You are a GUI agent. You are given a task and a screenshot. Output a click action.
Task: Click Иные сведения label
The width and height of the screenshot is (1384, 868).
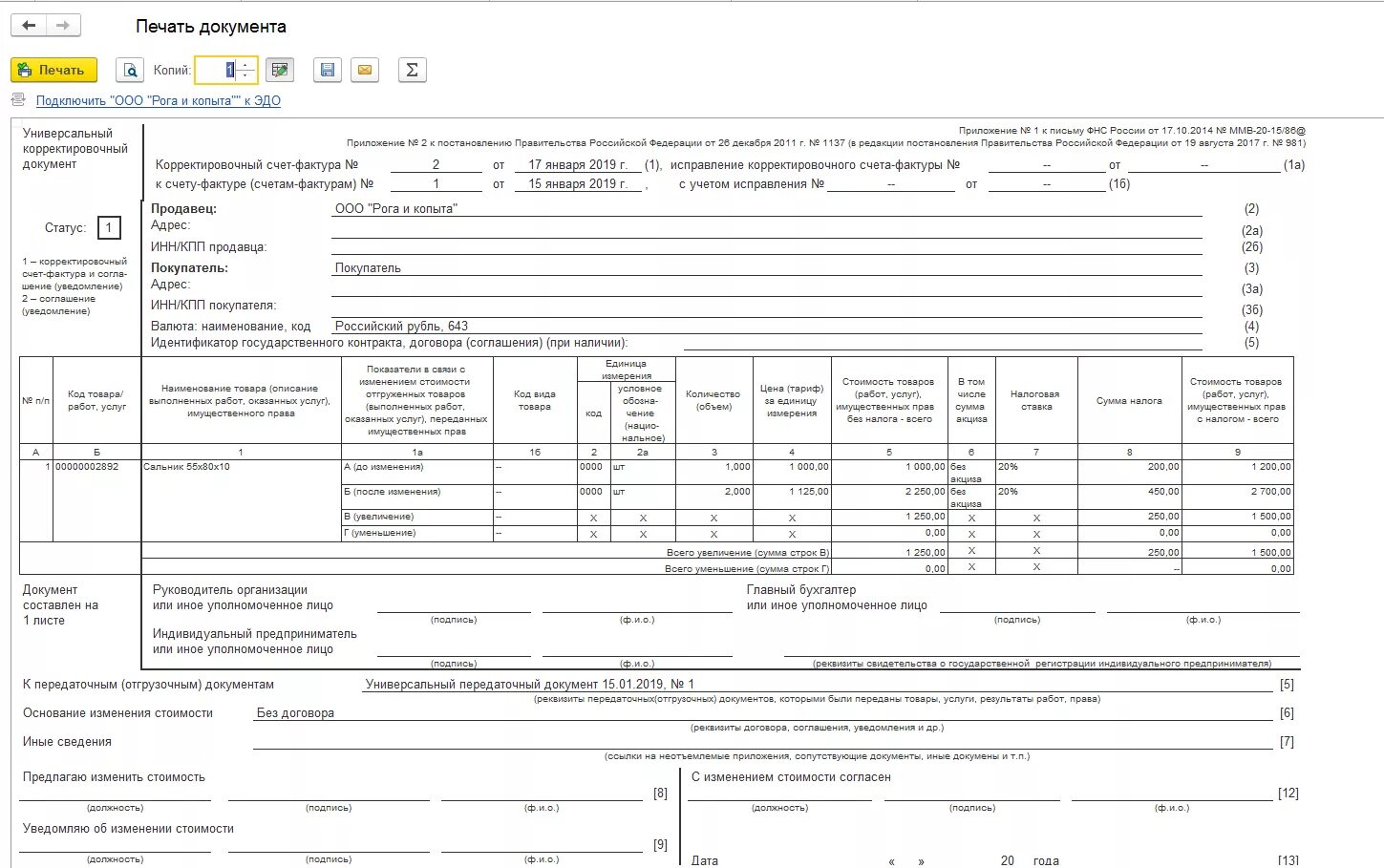click(x=67, y=741)
